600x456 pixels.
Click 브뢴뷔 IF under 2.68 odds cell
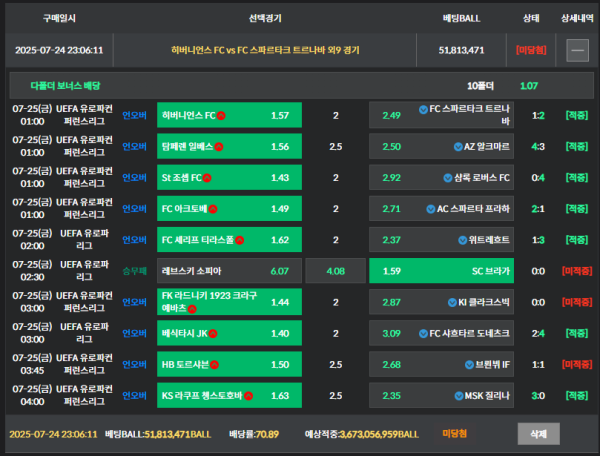click(x=441, y=364)
